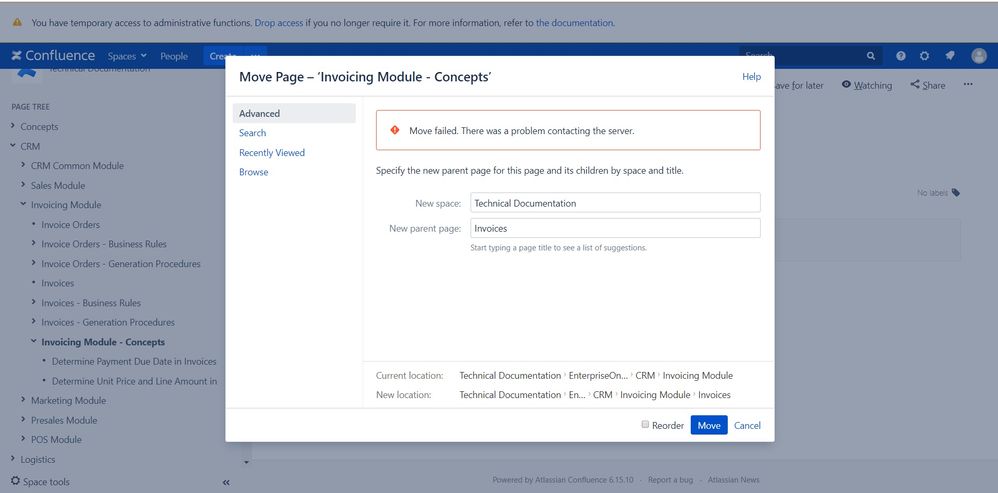Open the Spaces dropdown menu
This screenshot has width=998, height=493.
[x=127, y=56]
